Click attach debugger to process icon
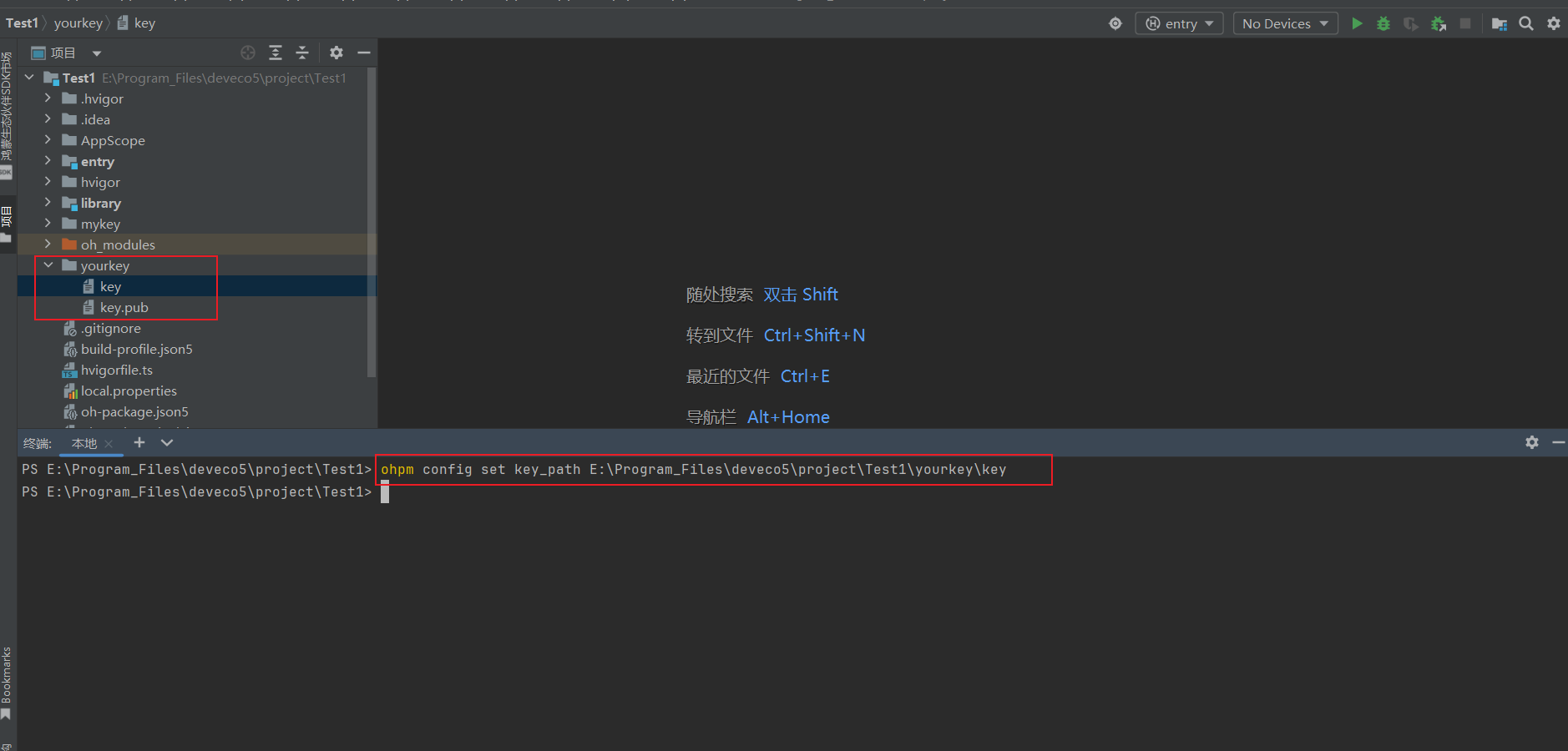This screenshot has width=1568, height=751. point(1438,23)
